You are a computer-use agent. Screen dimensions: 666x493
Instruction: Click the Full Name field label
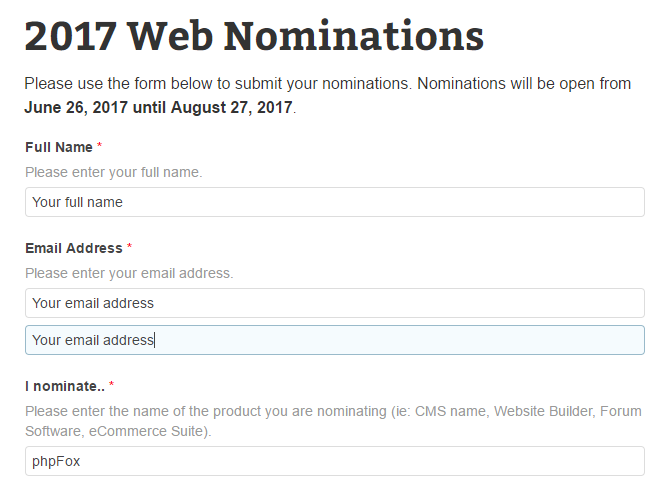[58, 147]
